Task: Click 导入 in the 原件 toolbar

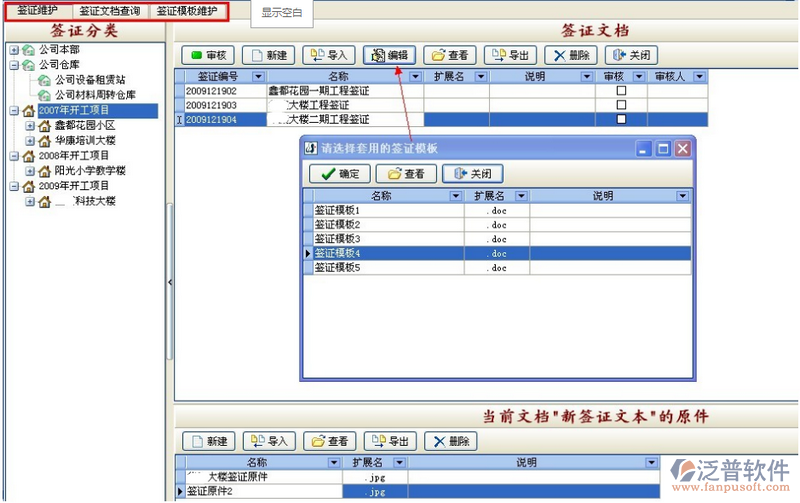Action: coord(269,441)
